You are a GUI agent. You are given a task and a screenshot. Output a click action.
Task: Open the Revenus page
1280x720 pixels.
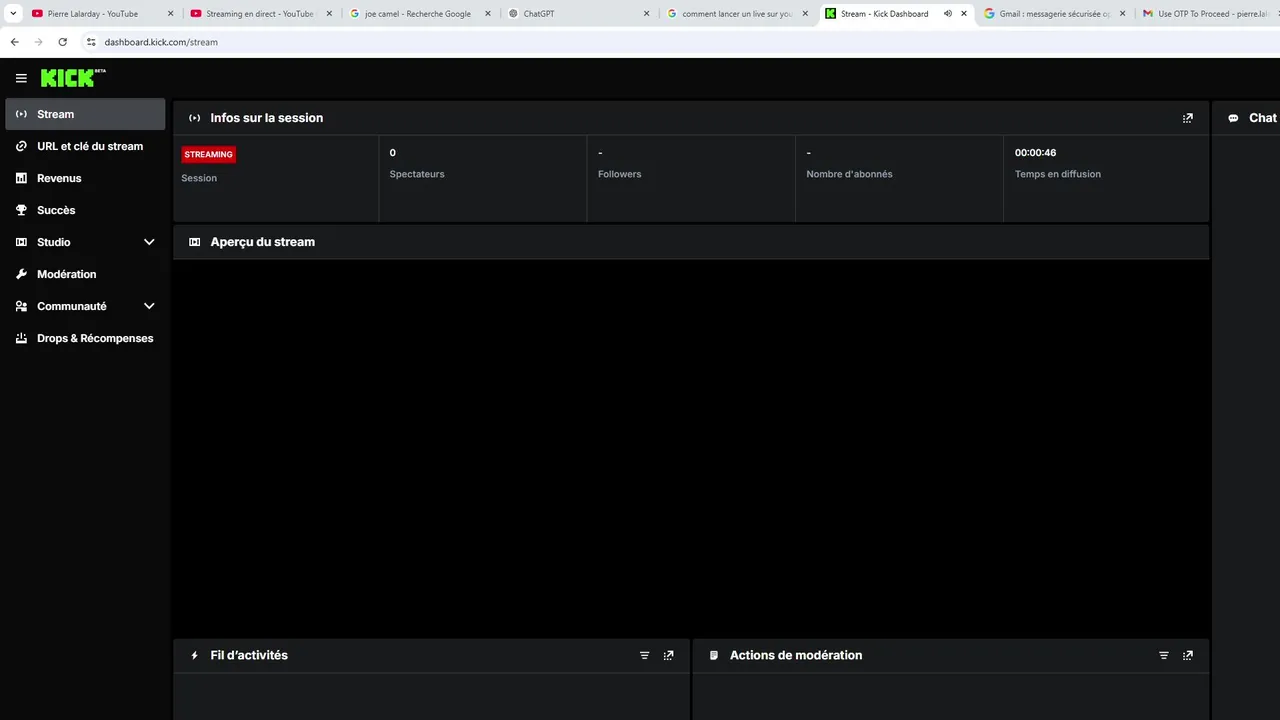point(85,178)
